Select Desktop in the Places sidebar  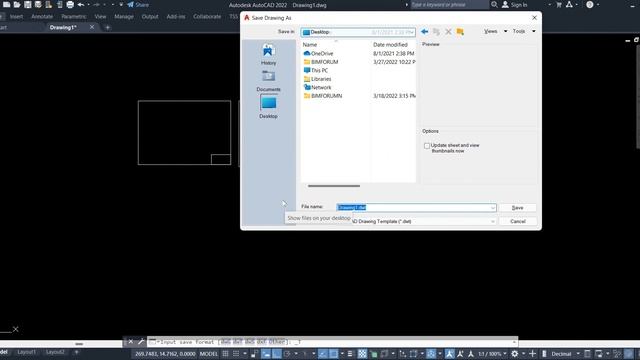tap(268, 107)
